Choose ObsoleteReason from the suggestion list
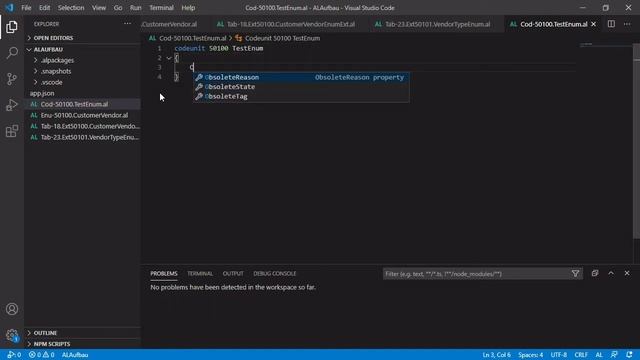The height and width of the screenshot is (360, 640). [x=301, y=77]
